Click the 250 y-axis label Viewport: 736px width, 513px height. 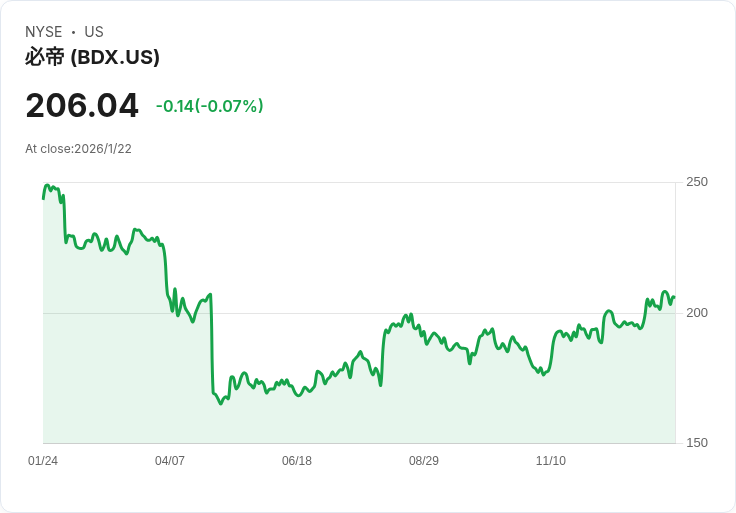tap(696, 182)
